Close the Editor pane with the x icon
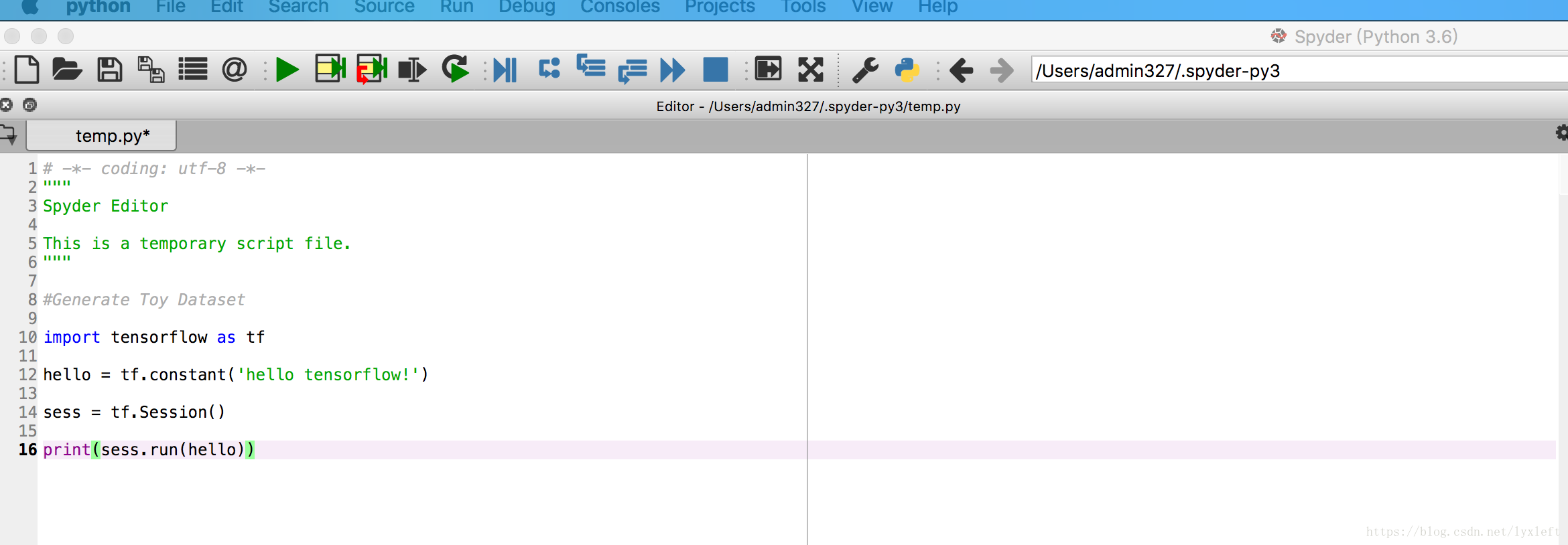Image resolution: width=1568 pixels, height=545 pixels. (7, 104)
